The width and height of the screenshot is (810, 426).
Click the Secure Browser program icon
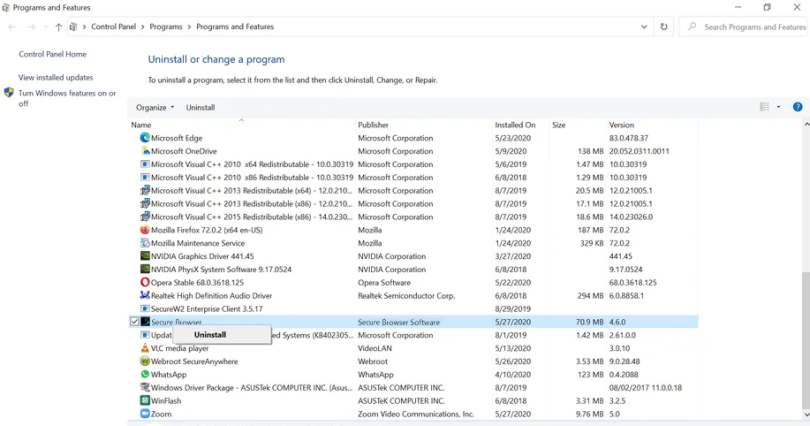coord(145,322)
